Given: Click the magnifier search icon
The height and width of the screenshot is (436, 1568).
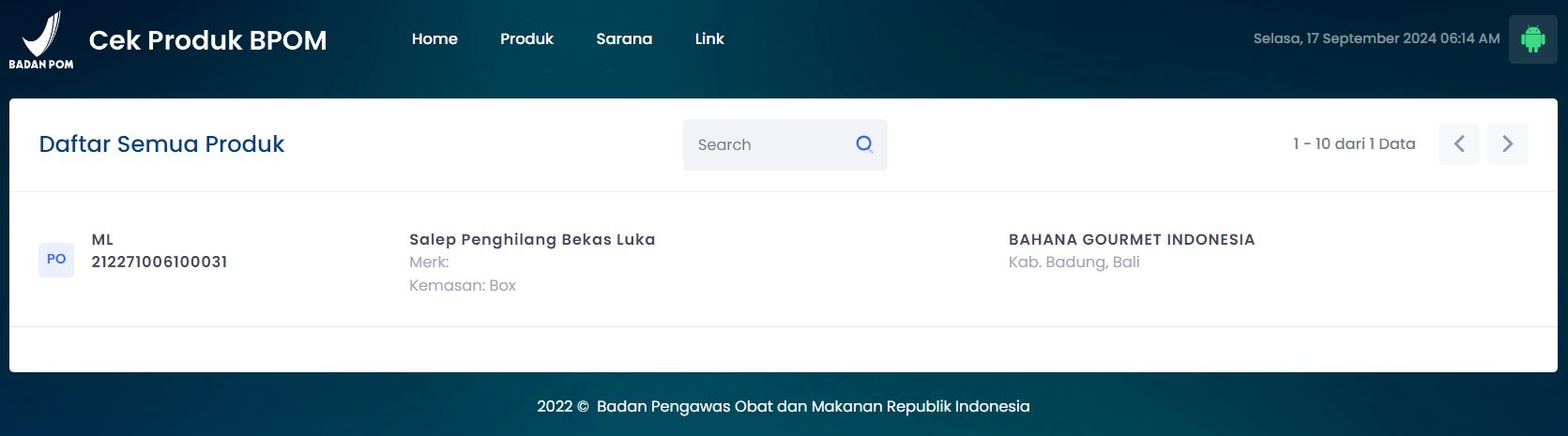Looking at the screenshot, I should [x=864, y=144].
